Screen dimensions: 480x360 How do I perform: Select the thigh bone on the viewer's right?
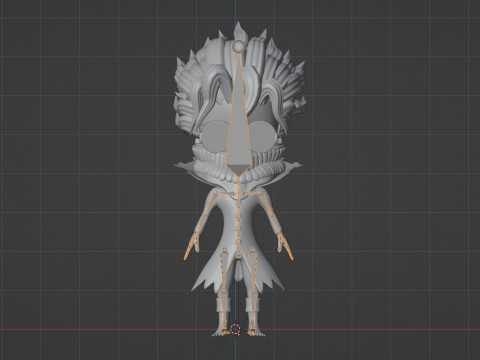click(252, 269)
